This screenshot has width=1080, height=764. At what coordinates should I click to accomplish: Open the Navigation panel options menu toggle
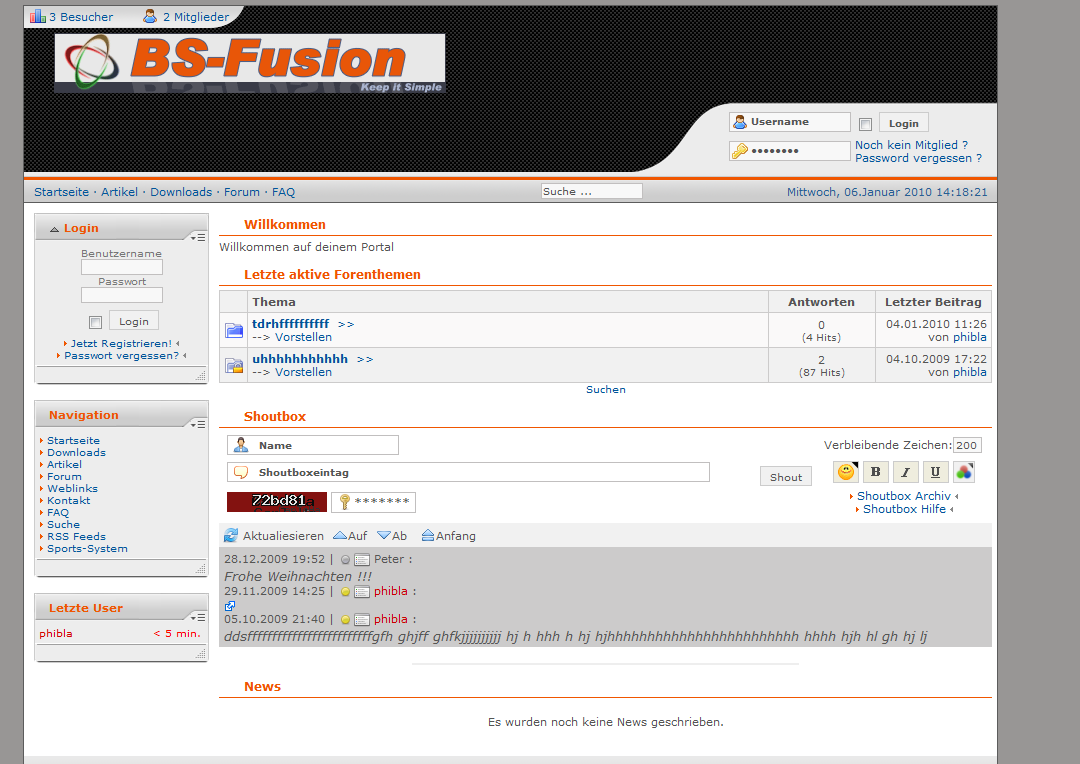pyautogui.click(x=197, y=424)
